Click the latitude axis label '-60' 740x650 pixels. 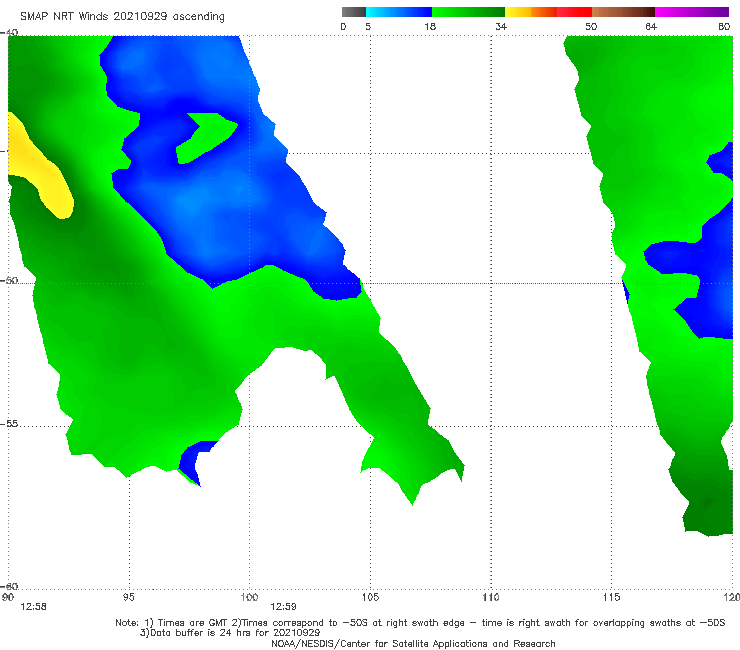(x=9, y=586)
